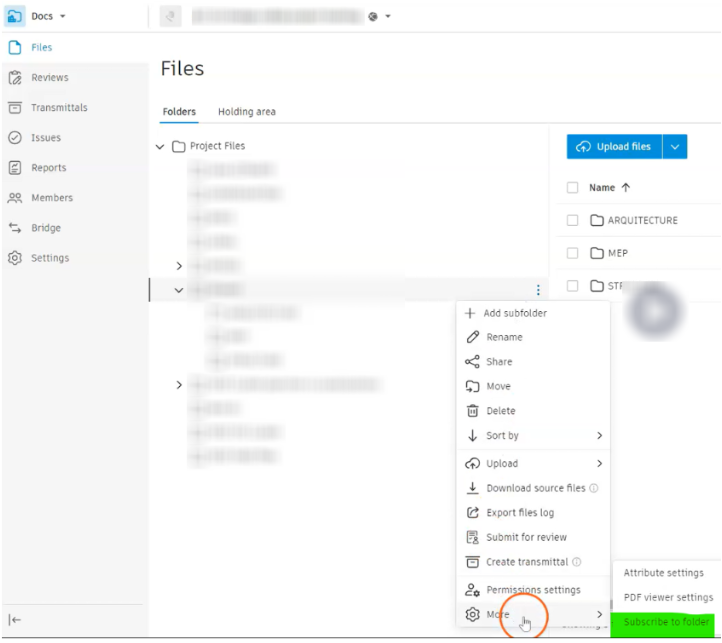Image resolution: width=722 pixels, height=643 pixels.
Task: Open Reviews from the sidebar
Action: (50, 77)
